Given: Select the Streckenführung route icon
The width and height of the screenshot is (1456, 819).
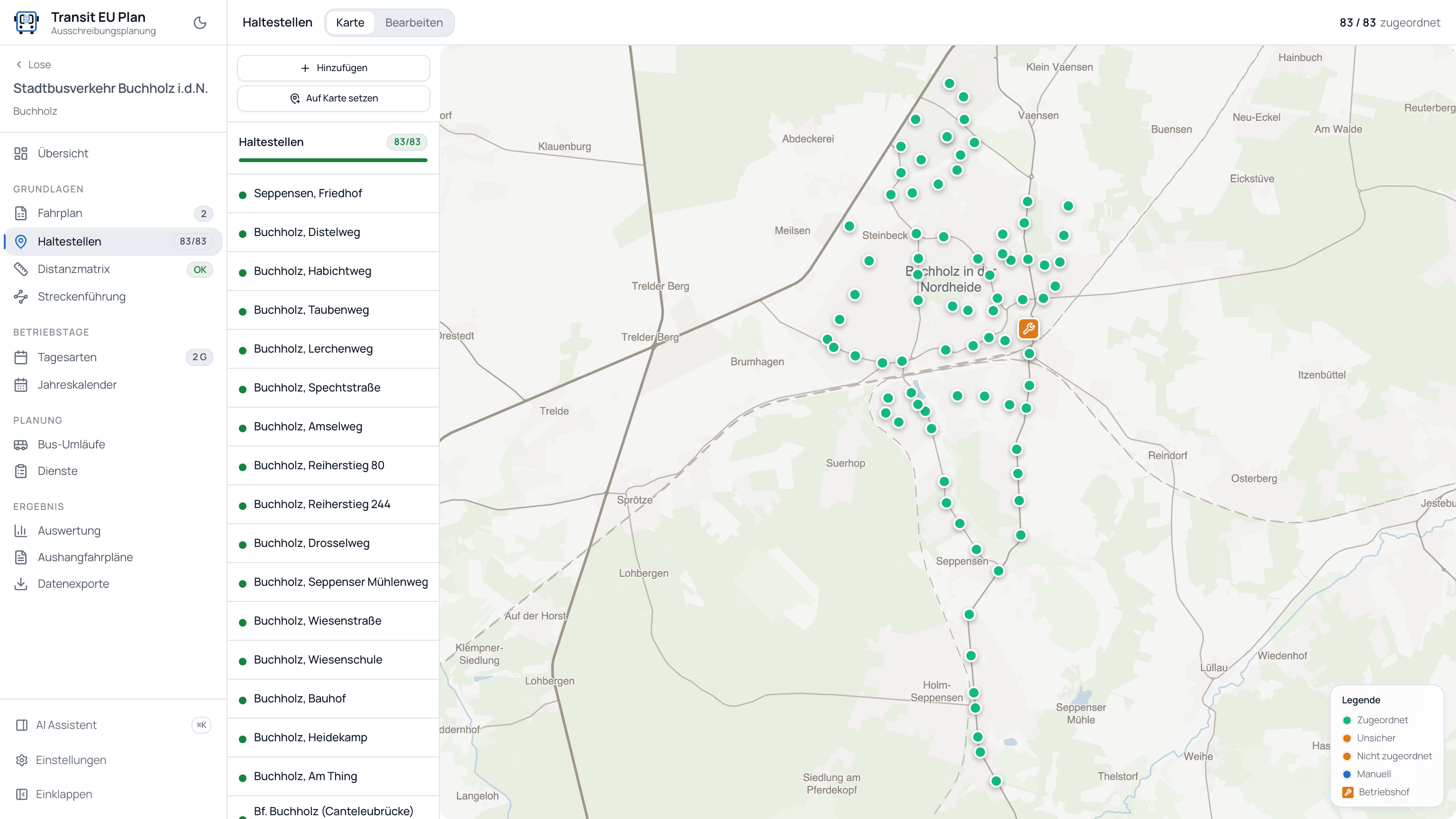Looking at the screenshot, I should click(21, 297).
